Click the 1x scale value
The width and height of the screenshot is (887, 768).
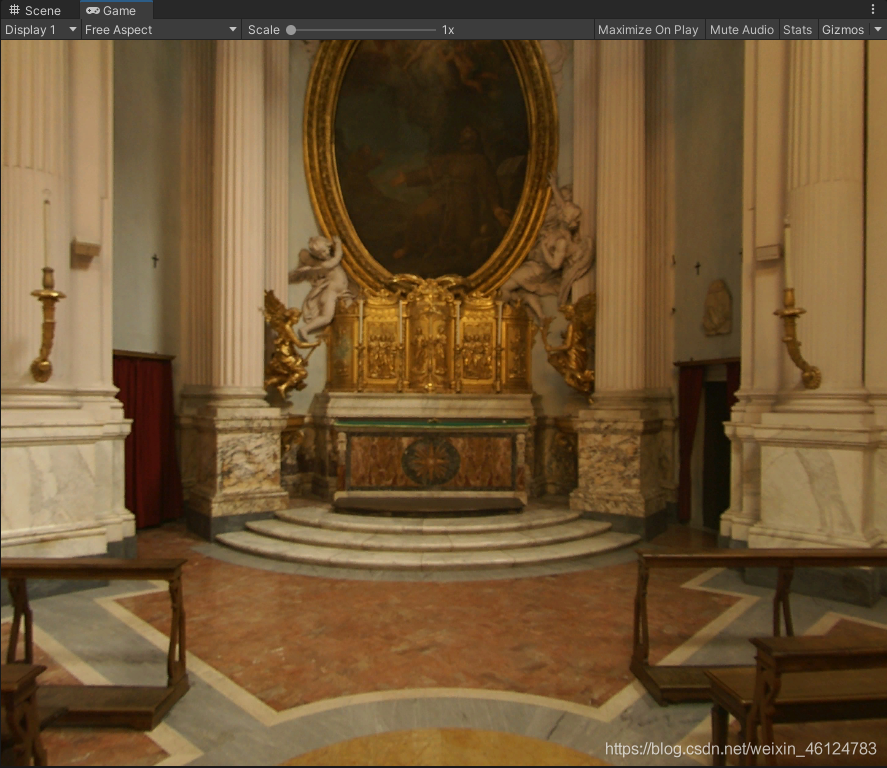(448, 30)
